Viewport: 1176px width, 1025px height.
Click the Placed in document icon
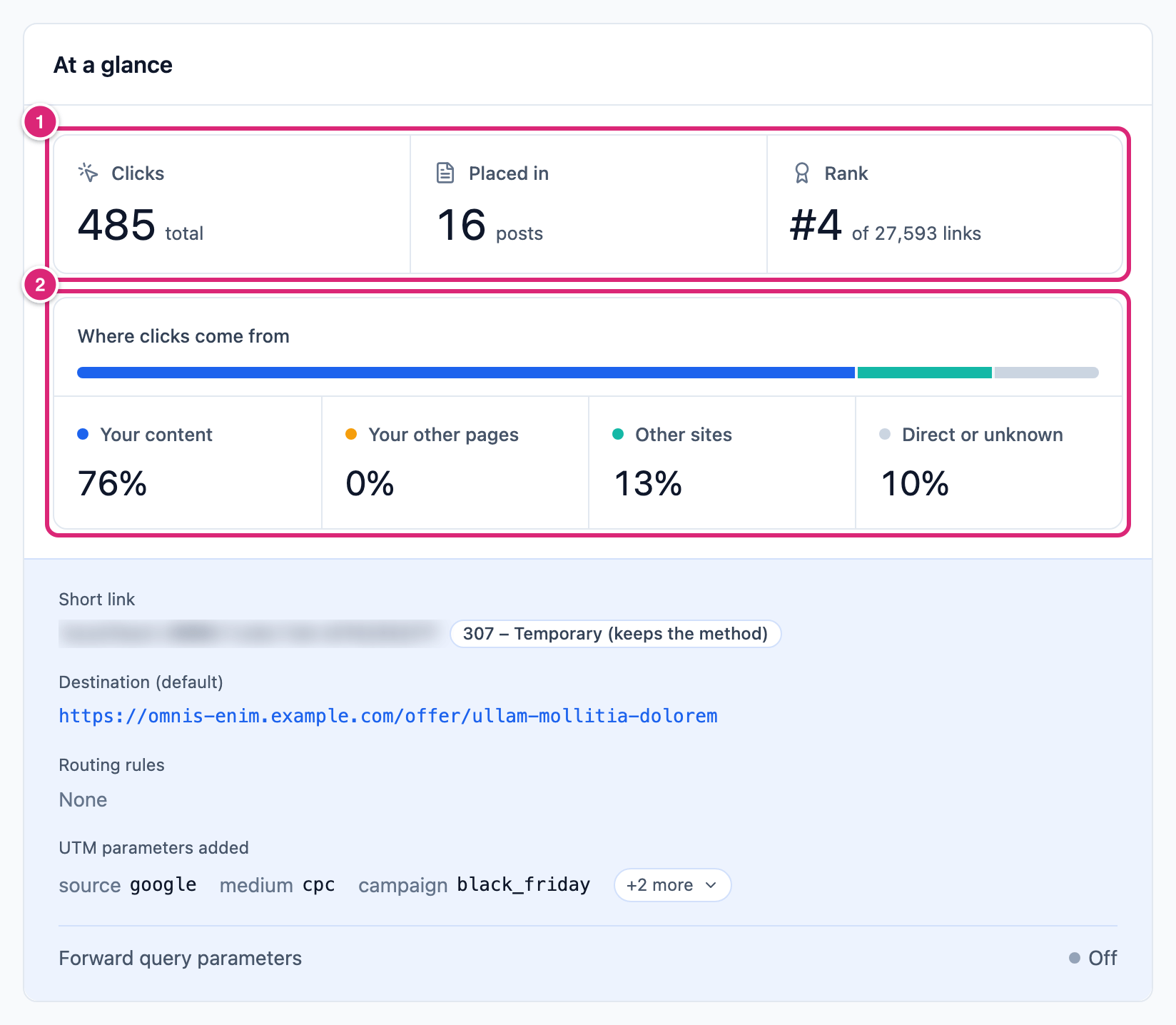[445, 173]
